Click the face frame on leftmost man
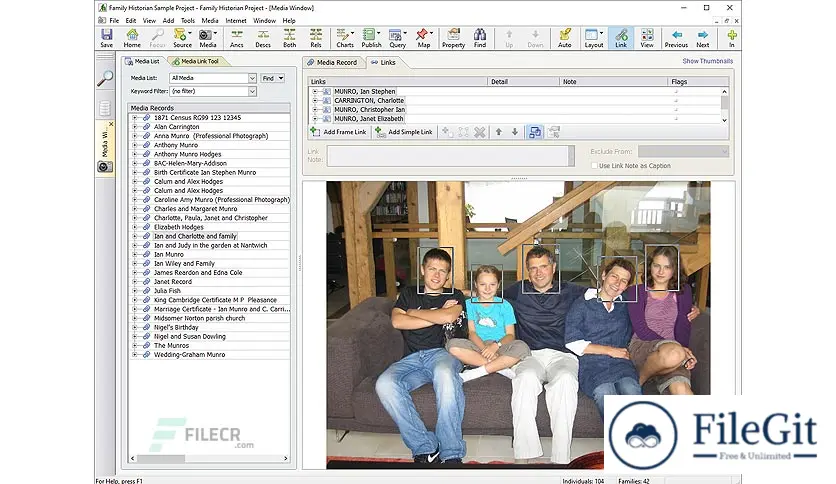 pos(436,270)
